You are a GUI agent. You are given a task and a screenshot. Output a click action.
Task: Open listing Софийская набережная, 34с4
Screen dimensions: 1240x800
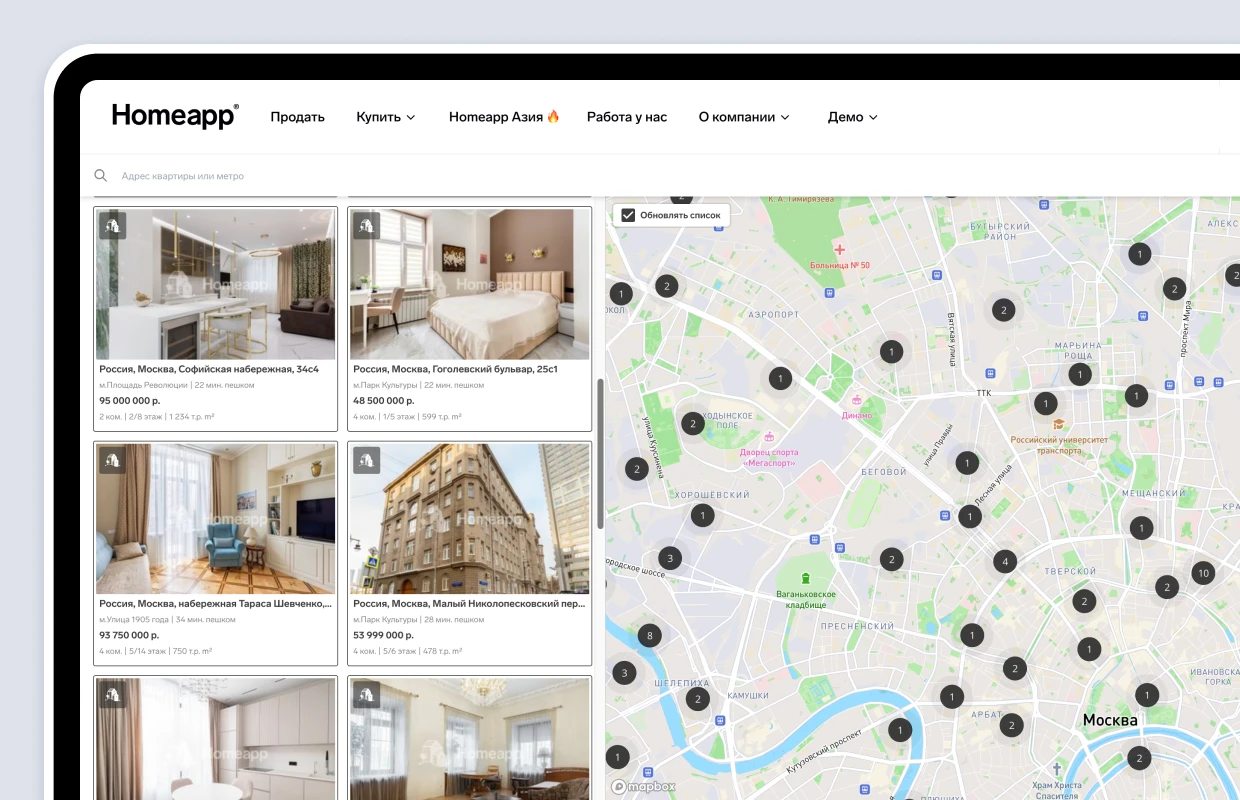[x=215, y=319]
